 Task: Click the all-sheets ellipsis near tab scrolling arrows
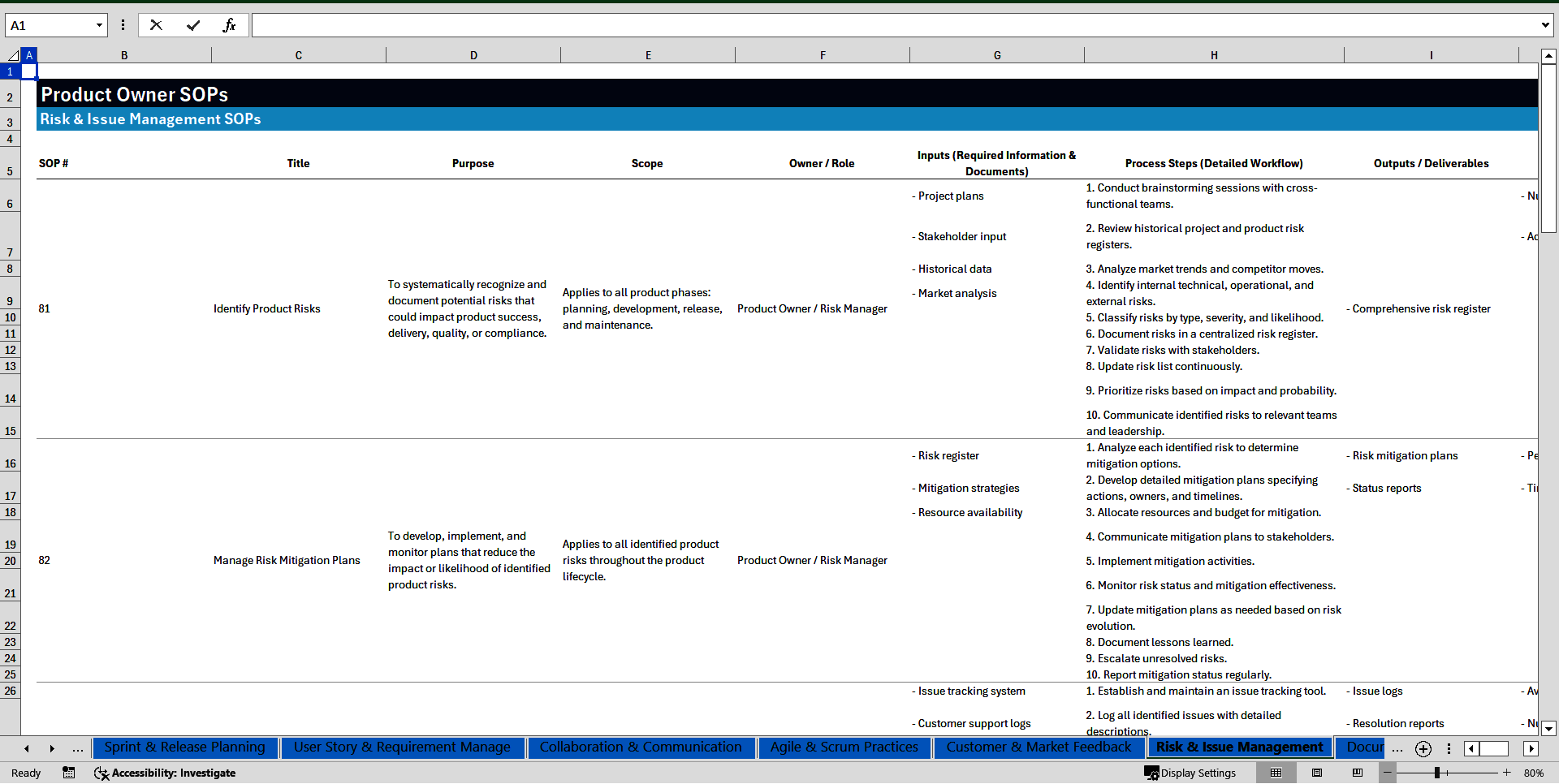click(x=77, y=748)
